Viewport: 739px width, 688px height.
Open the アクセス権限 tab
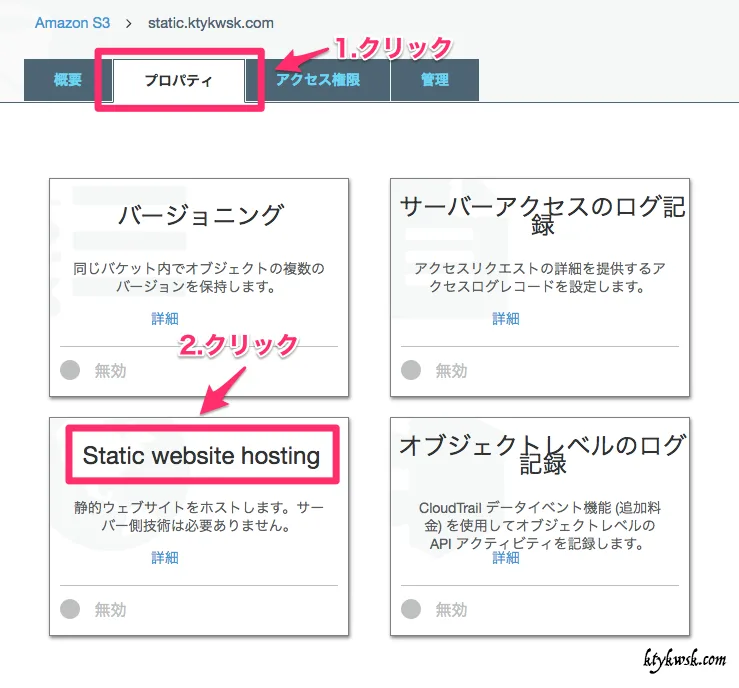pos(318,80)
